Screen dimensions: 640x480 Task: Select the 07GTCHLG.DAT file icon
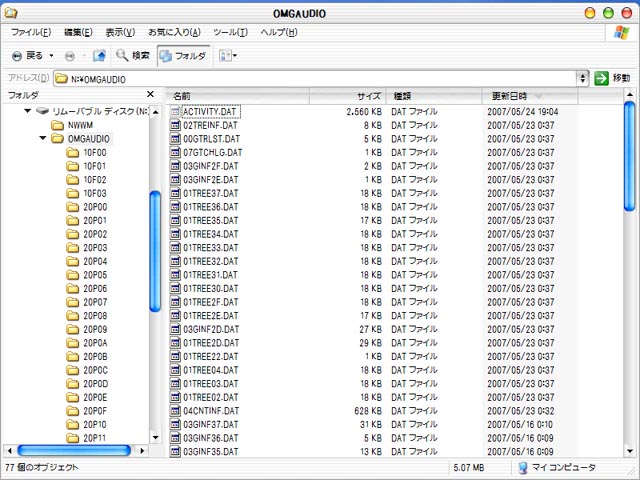175,152
